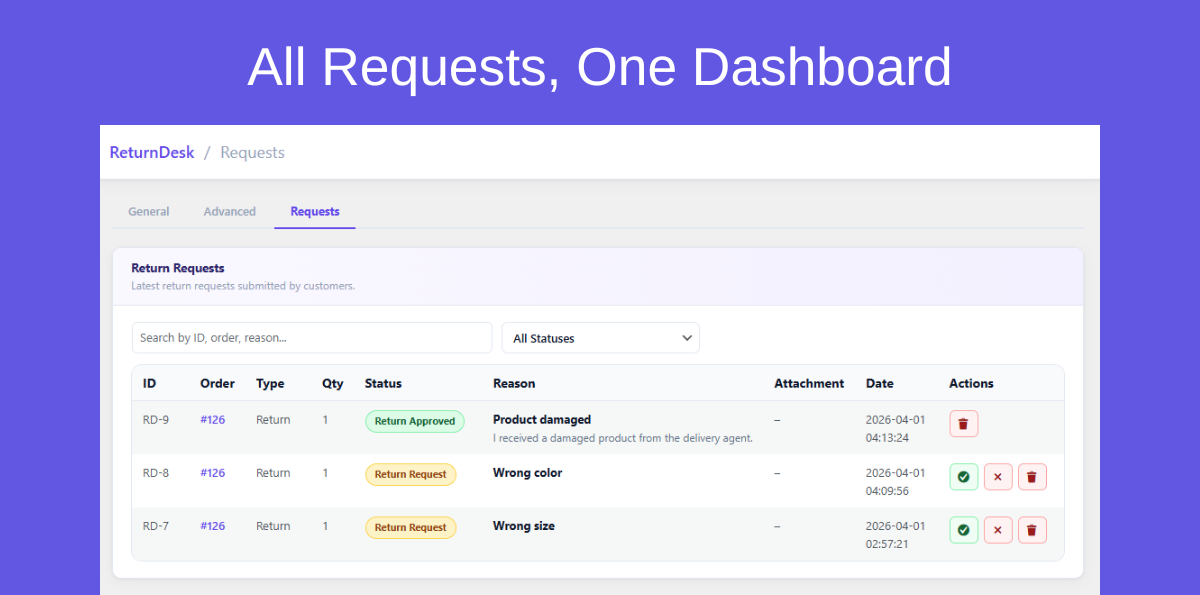Select the Requests tab

pos(314,211)
